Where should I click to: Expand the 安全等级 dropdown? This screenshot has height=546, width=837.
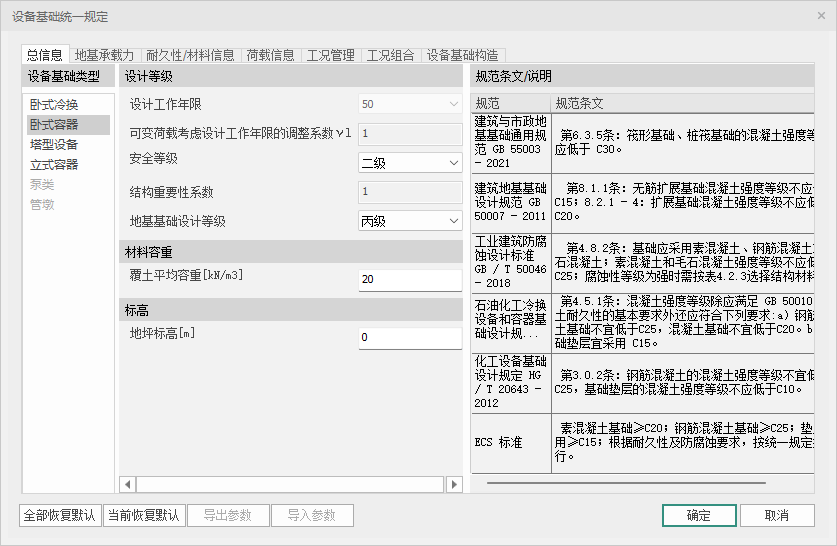click(x=409, y=162)
